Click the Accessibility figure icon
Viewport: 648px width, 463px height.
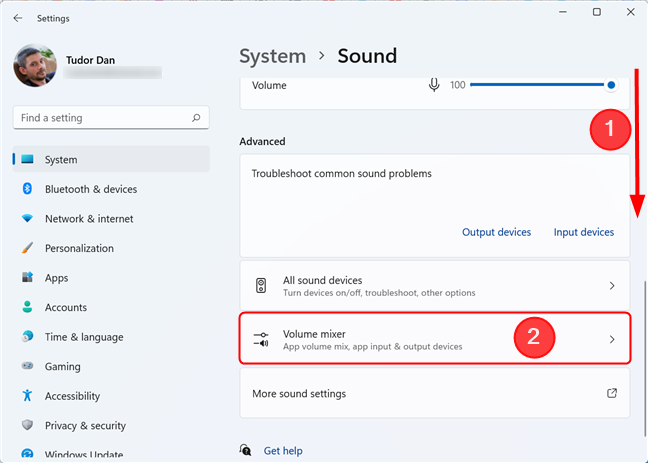pos(27,396)
